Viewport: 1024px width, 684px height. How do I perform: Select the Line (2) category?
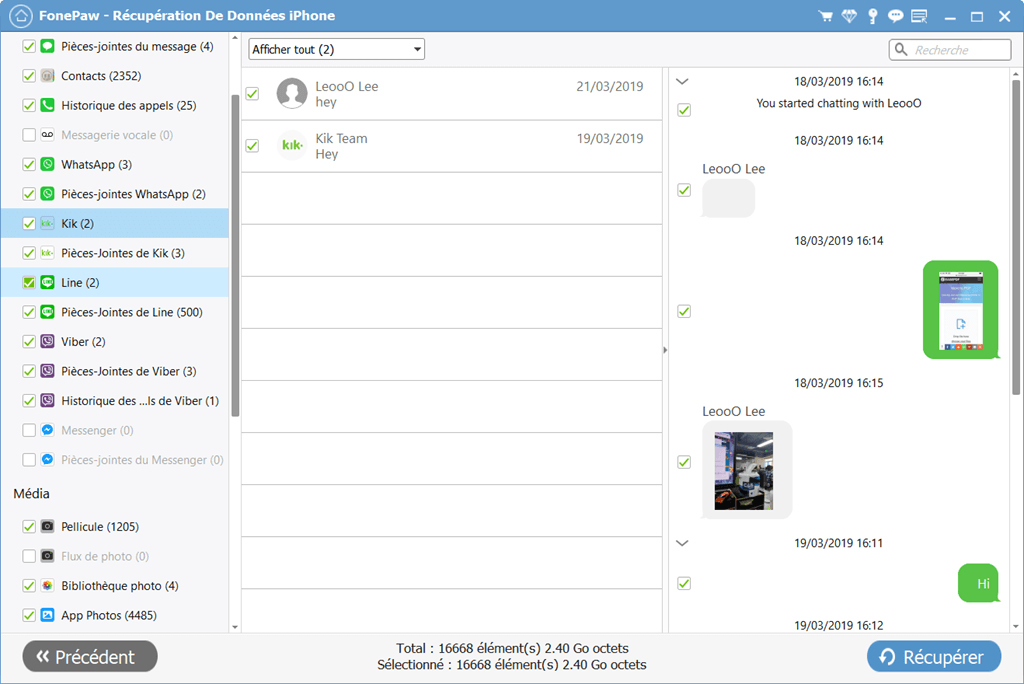115,282
